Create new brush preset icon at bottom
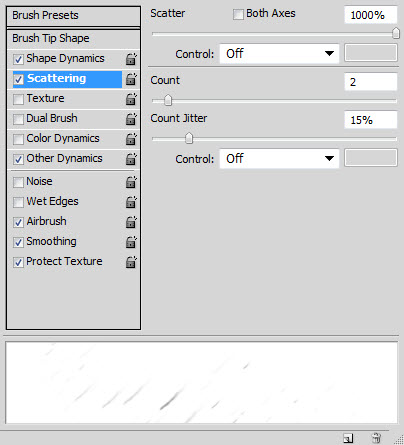 348,438
